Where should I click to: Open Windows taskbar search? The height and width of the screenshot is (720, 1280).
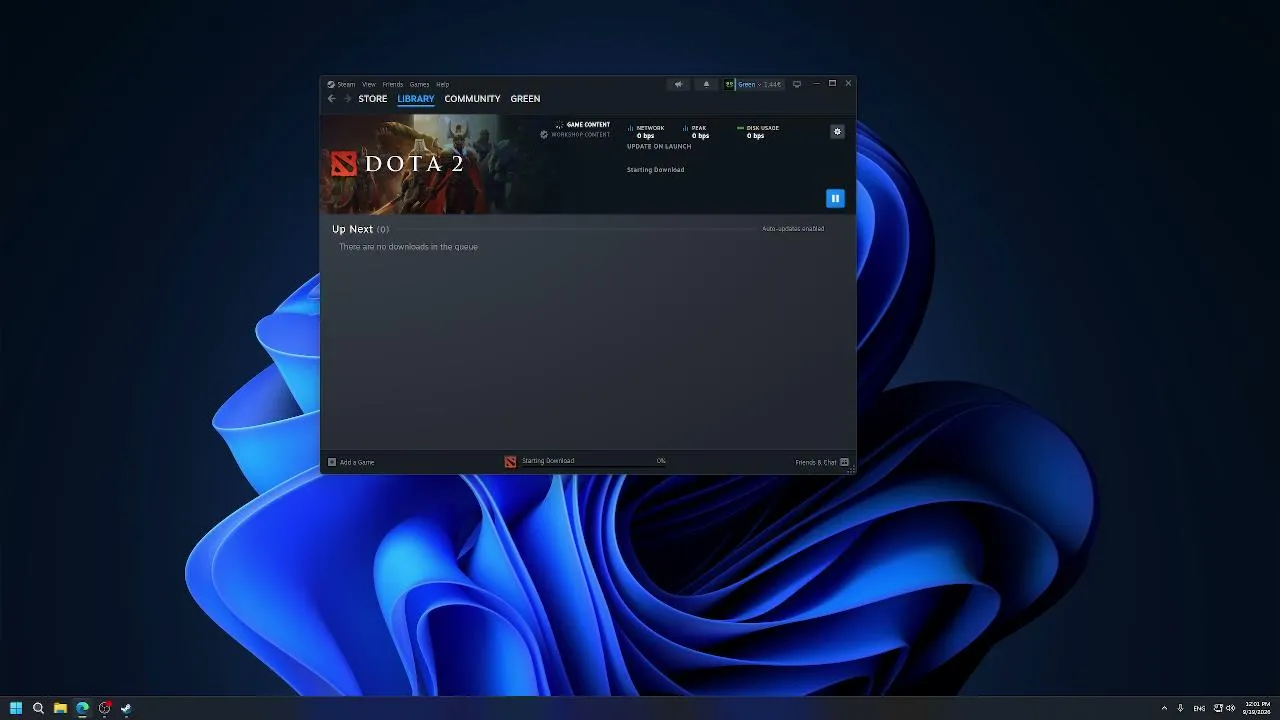[38, 708]
